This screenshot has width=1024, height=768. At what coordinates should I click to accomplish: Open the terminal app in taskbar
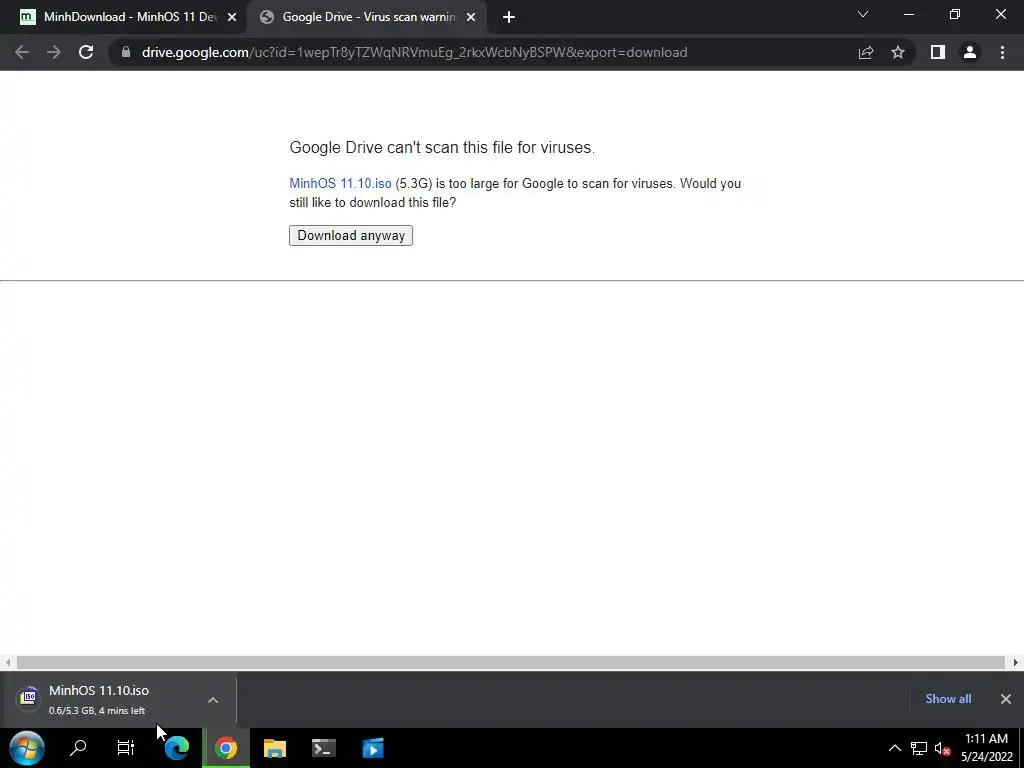324,748
